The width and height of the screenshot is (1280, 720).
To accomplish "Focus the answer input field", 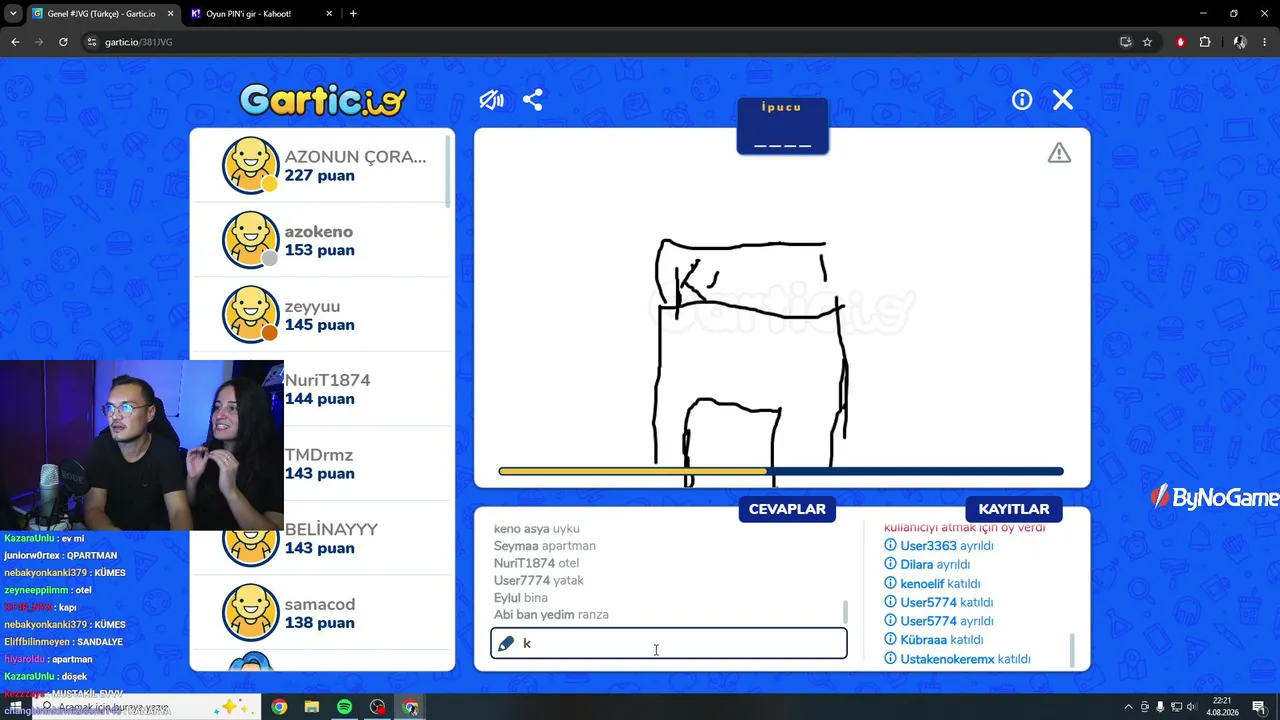I will 669,643.
